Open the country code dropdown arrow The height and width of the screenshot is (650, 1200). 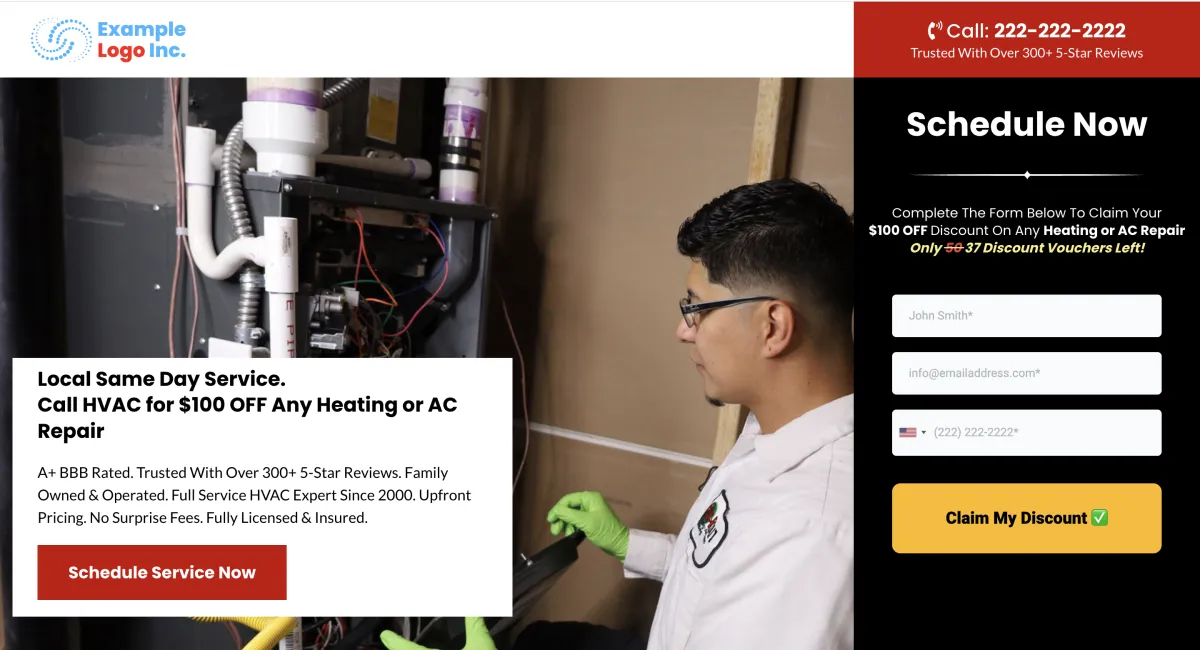[x=924, y=433]
